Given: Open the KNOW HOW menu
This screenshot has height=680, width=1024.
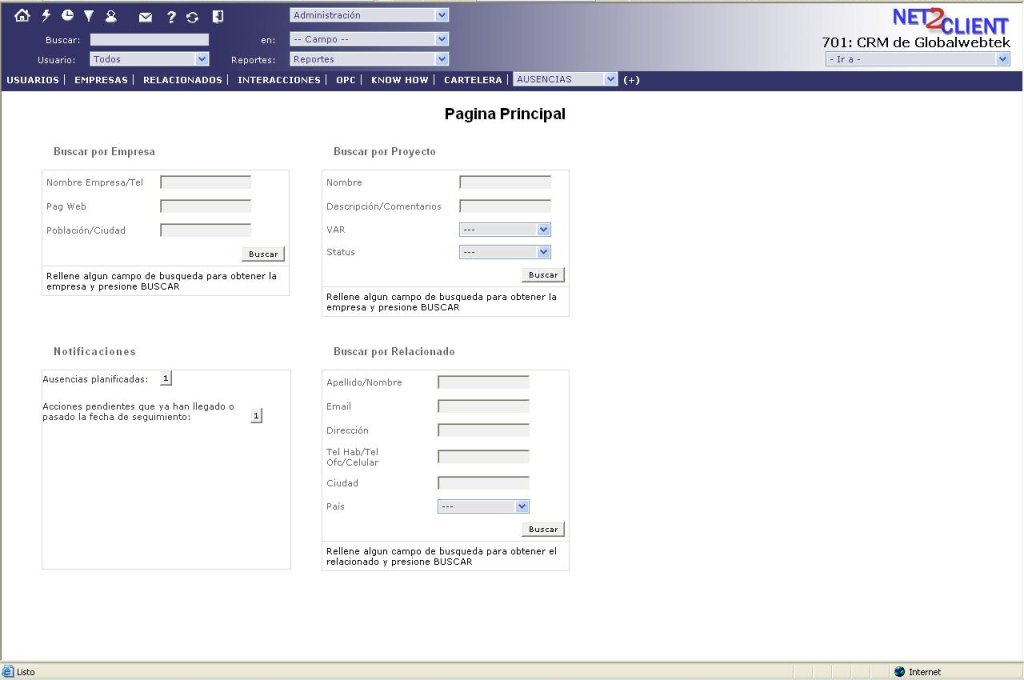Looking at the screenshot, I should (400, 80).
